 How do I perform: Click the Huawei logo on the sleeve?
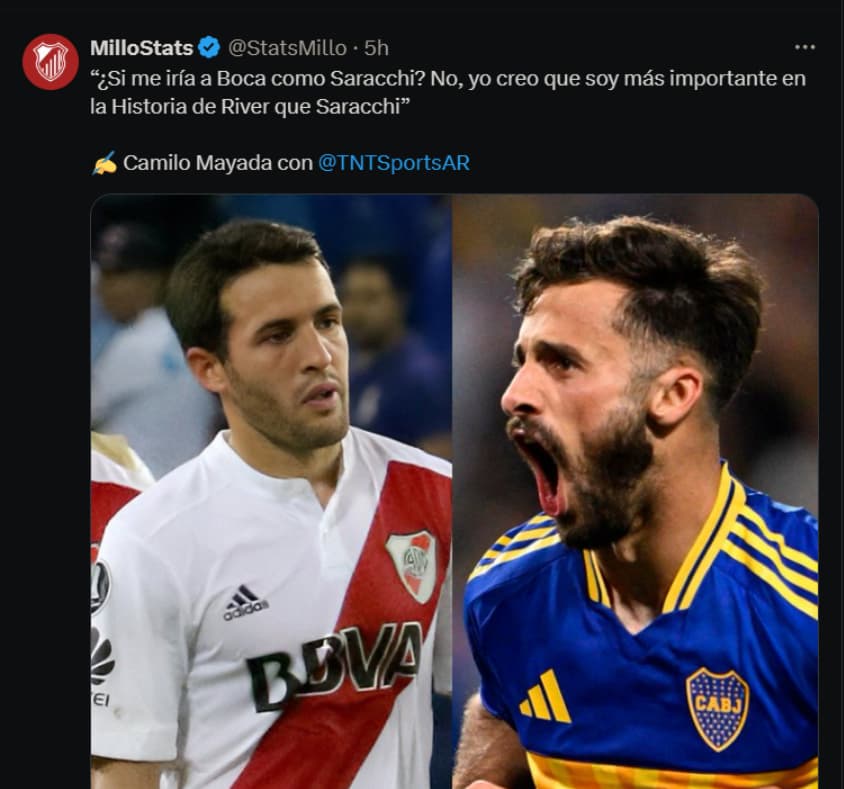101,666
